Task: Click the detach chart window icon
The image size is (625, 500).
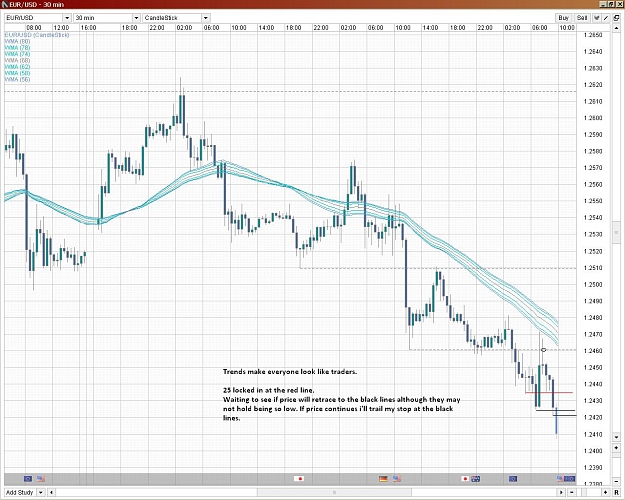Action: click(x=616, y=18)
